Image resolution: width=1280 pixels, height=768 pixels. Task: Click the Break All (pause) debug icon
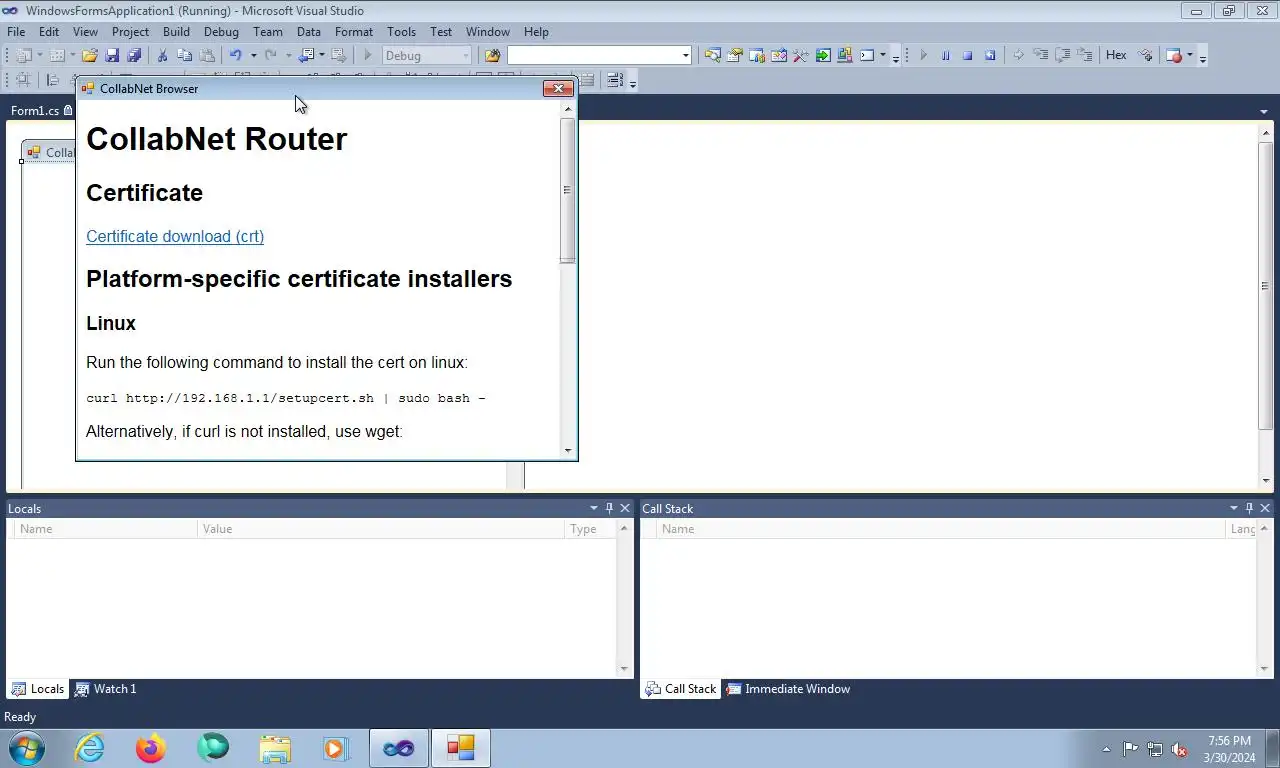(x=945, y=56)
